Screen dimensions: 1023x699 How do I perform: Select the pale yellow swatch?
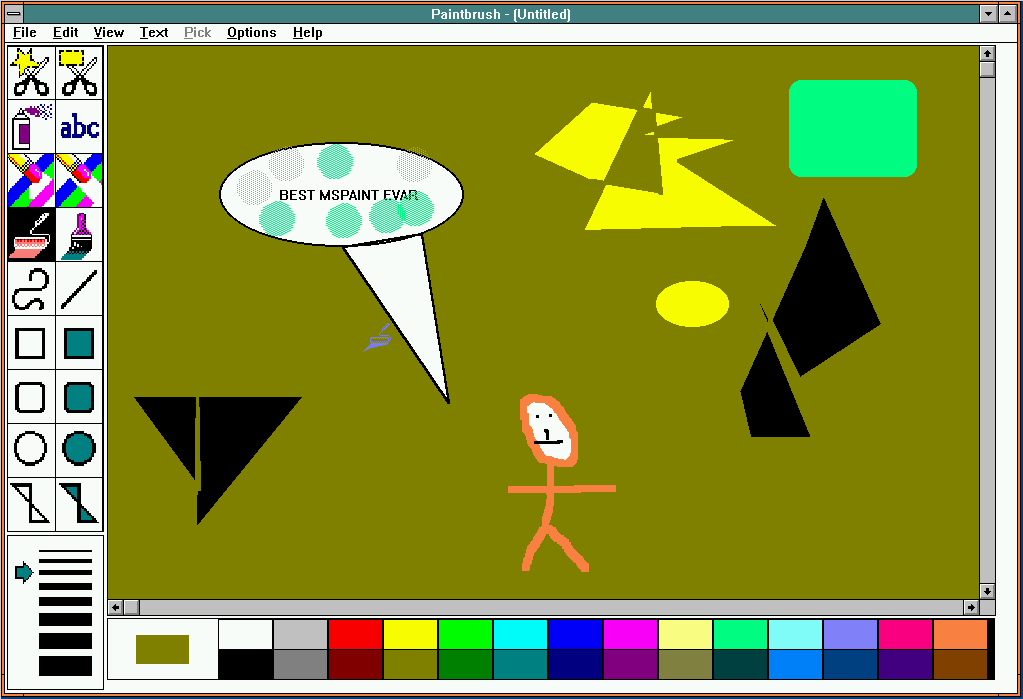click(685, 634)
